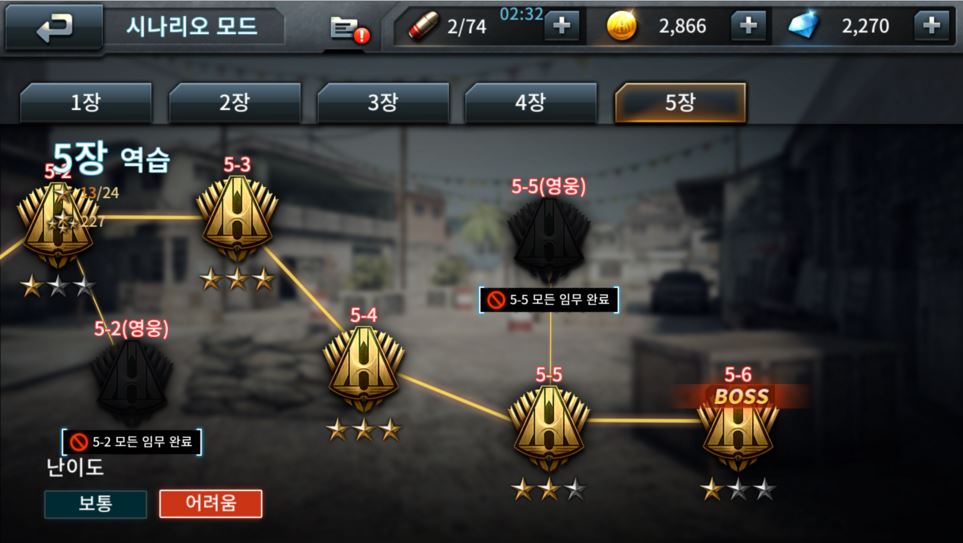
Task: Switch to the 4장 chapter tab
Action: point(531,103)
